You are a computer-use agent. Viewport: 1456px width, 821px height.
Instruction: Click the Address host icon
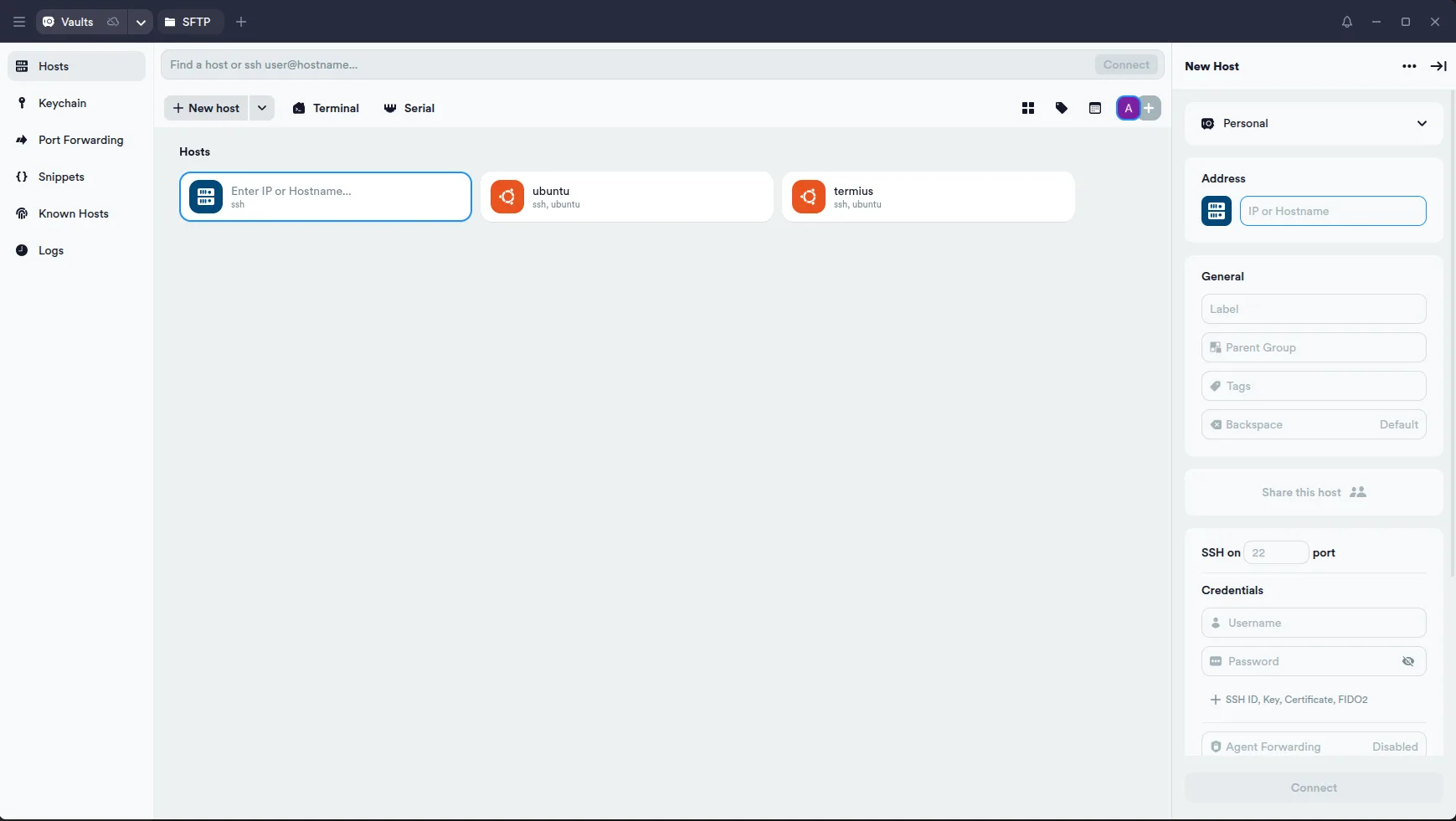(1217, 211)
